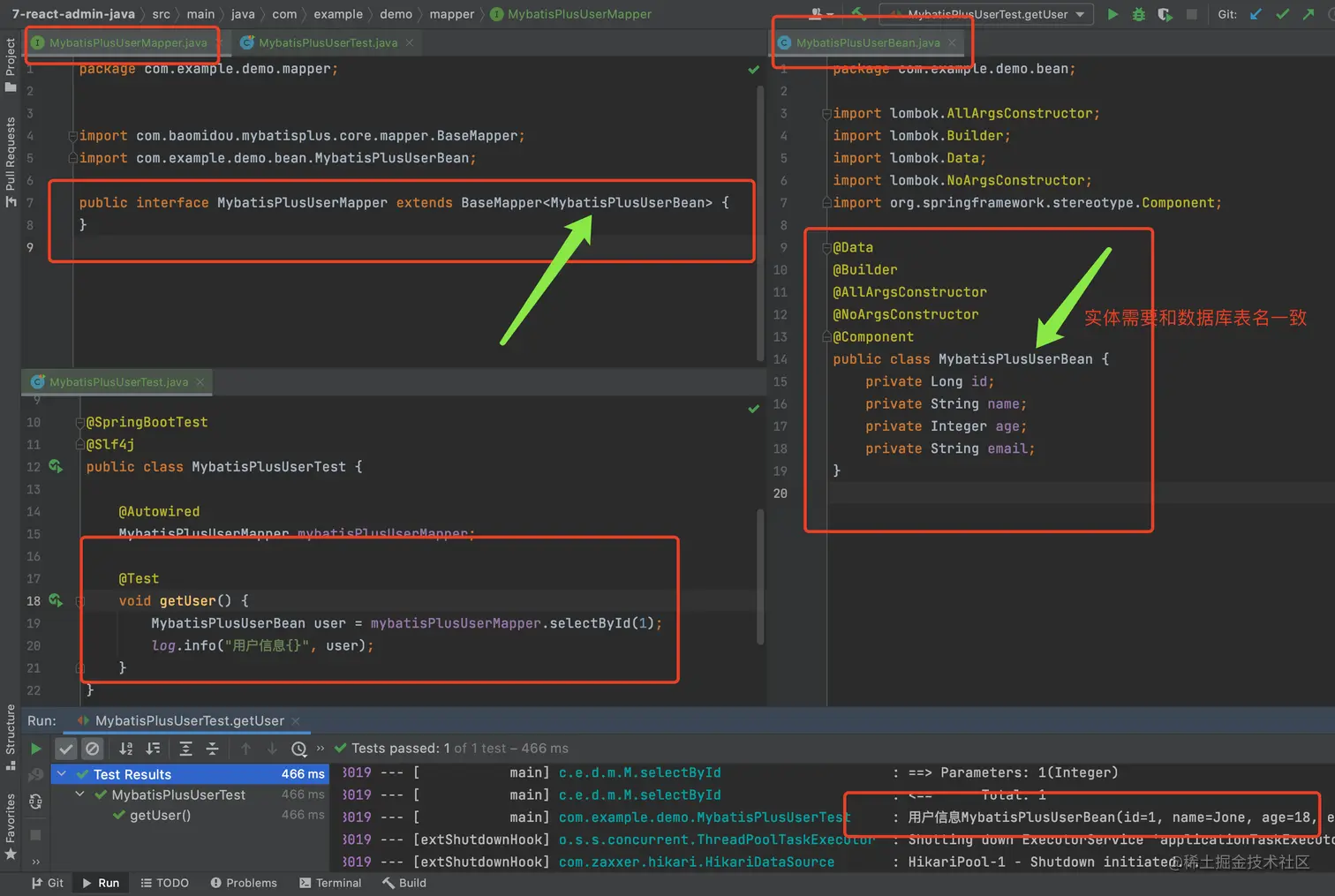Select MybatisPlusUserBean.java editor tab
This screenshot has height=896, width=1335.
pyautogui.click(x=868, y=42)
